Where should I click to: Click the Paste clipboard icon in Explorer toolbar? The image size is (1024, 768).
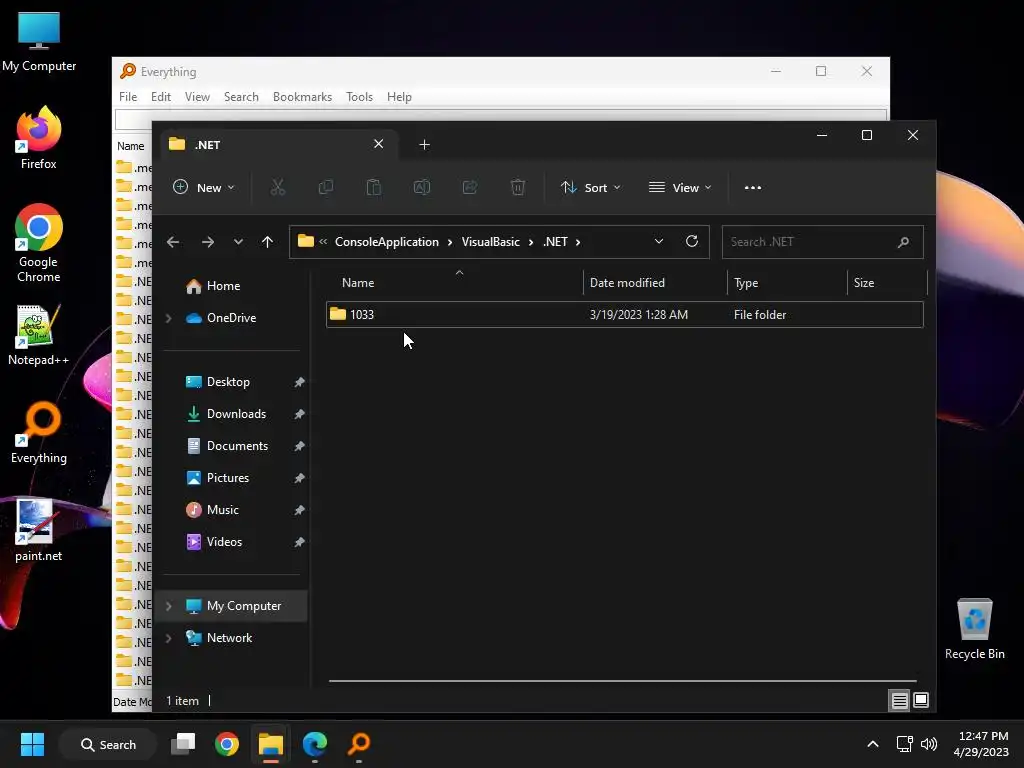(x=374, y=187)
